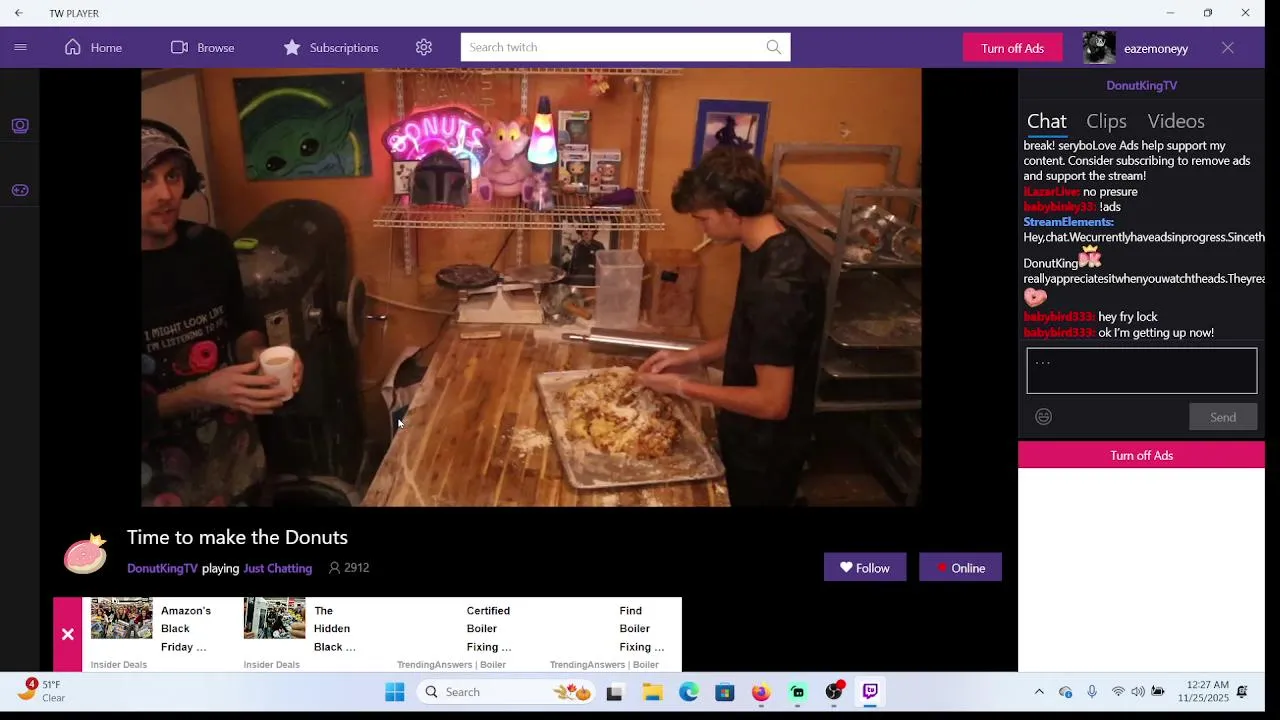Open Microsoft Edge in the taskbar
Viewport: 1280px width, 720px height.
[x=689, y=692]
